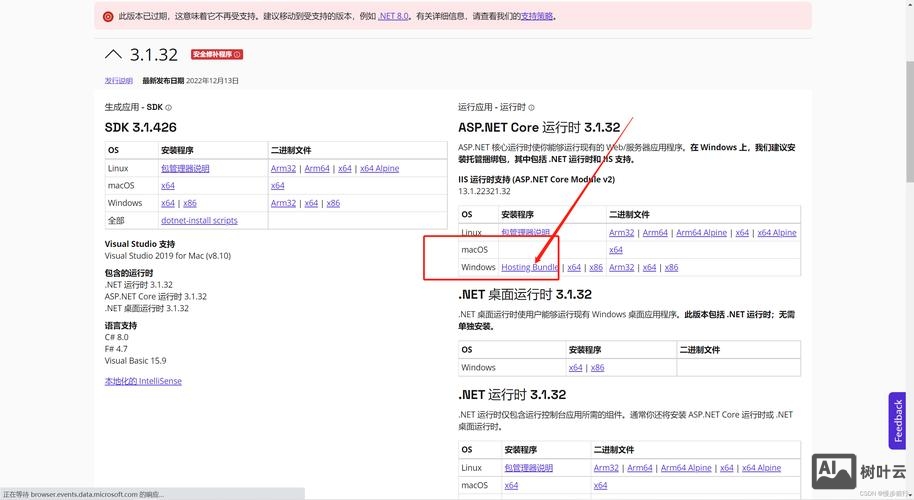Download ASP.NET Core Windows x64 binary
914x500 pixels.
(649, 267)
